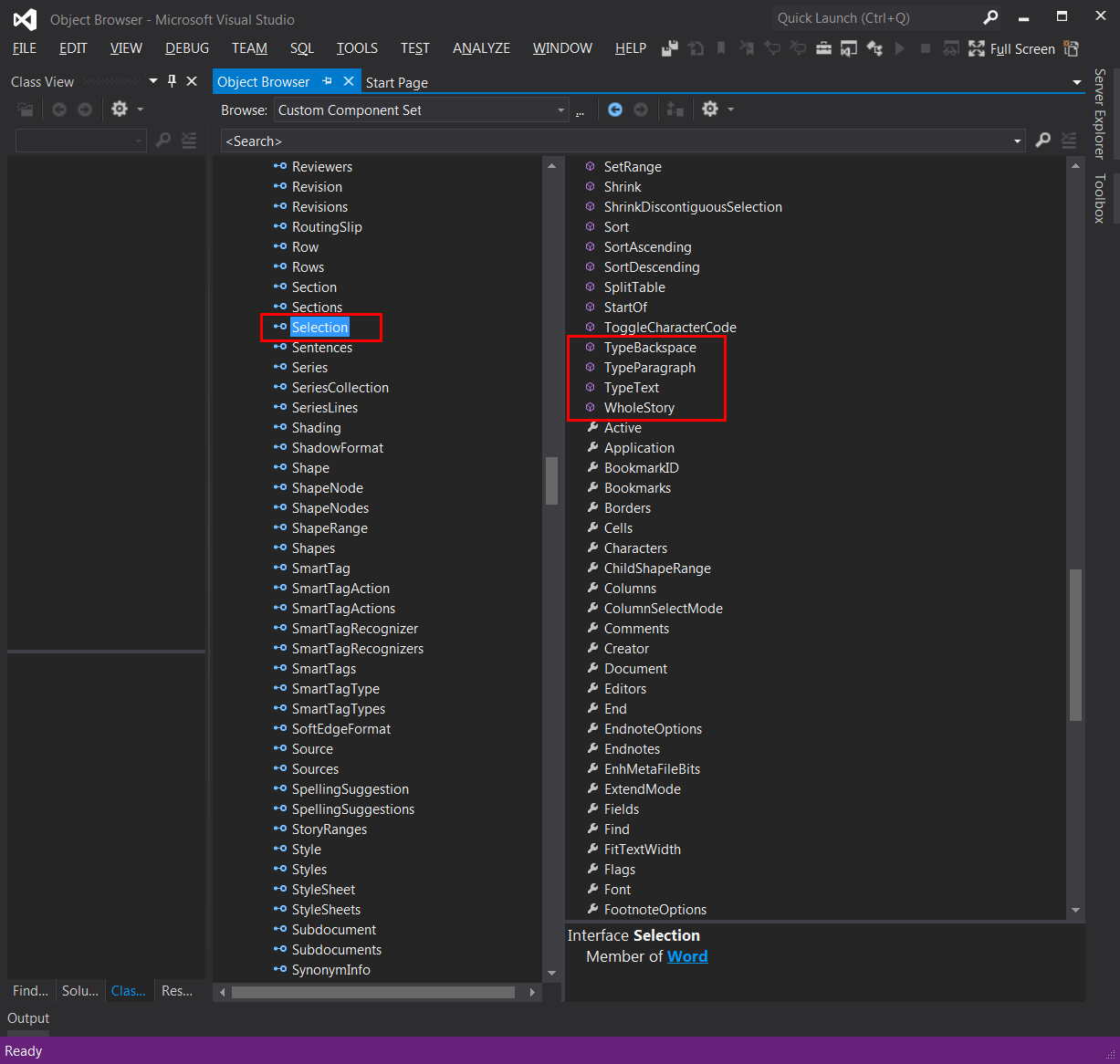The image size is (1120, 1064).
Task: Click the Start debugging play icon
Action: coord(900,48)
